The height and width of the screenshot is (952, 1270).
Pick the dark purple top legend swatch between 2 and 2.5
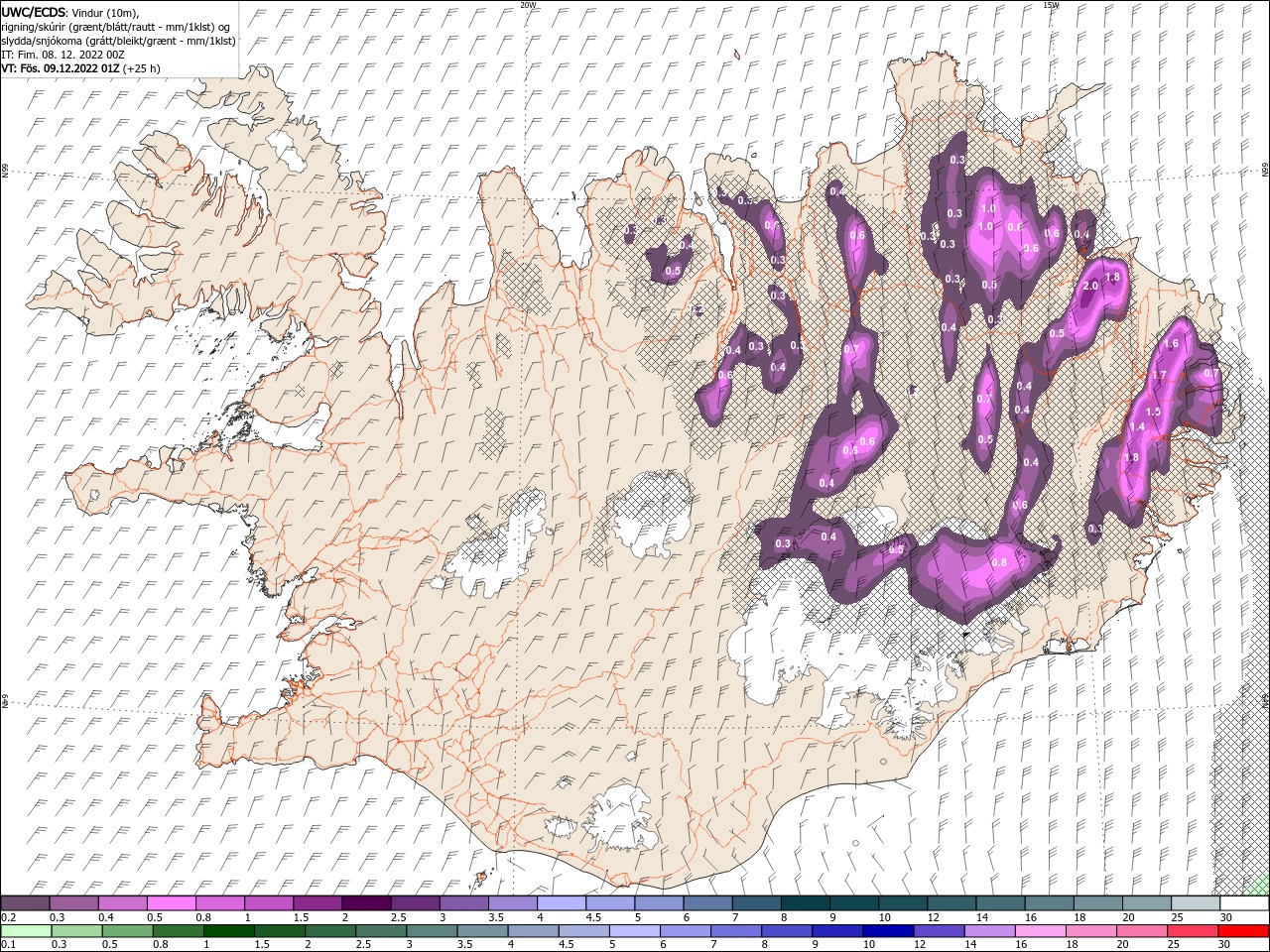365,903
